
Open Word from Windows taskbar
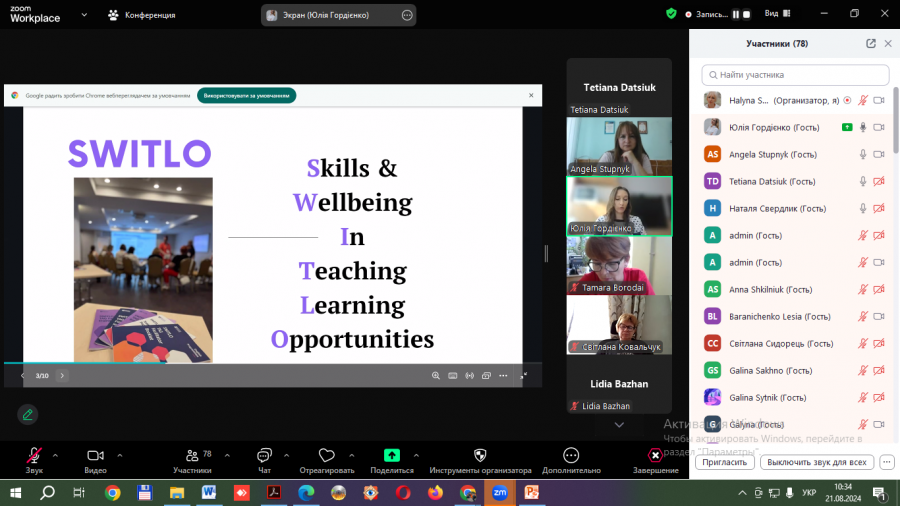pyautogui.click(x=209, y=493)
